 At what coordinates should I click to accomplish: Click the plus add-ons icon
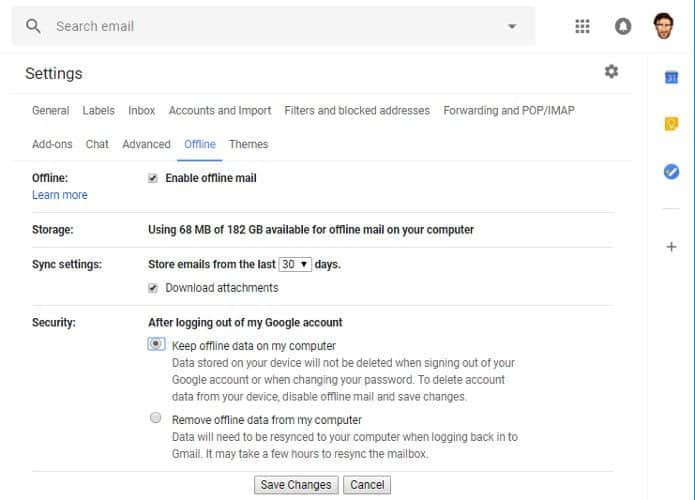(671, 246)
